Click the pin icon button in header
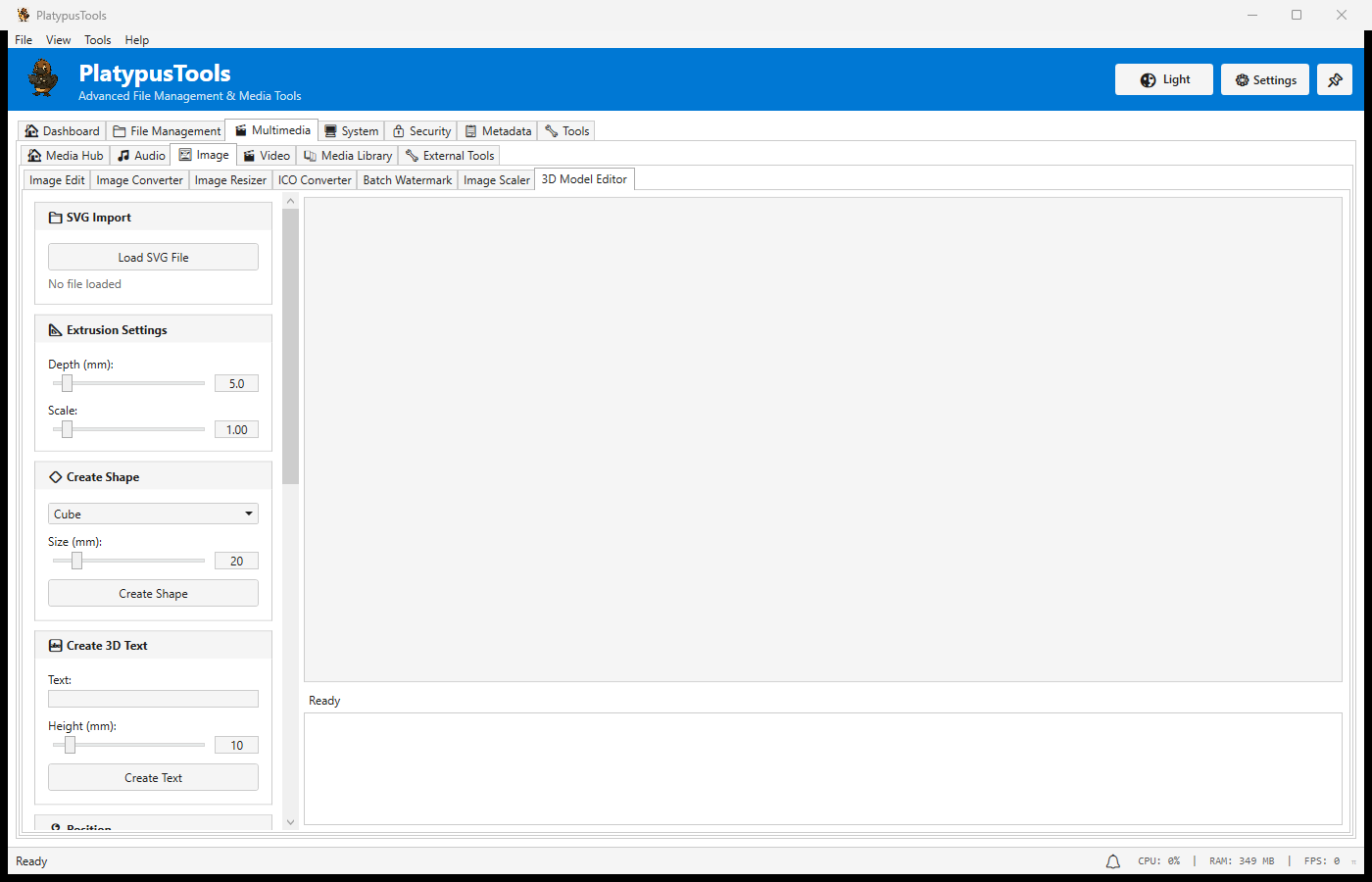Viewport: 1372px width, 882px height. click(x=1334, y=80)
